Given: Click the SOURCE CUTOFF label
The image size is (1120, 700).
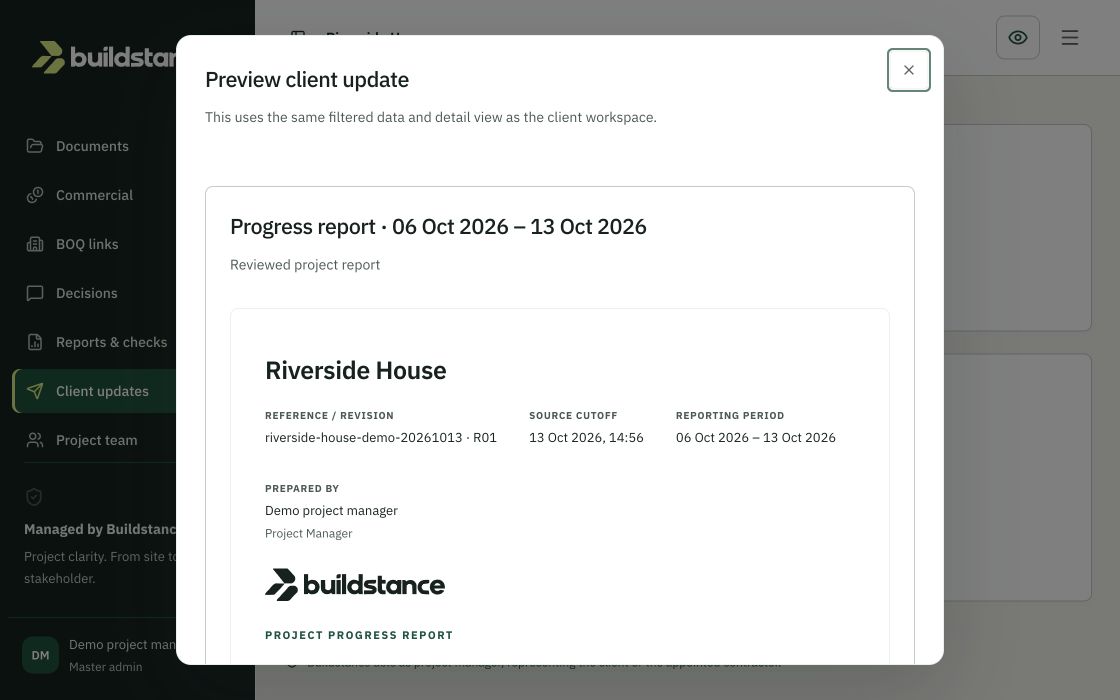Looking at the screenshot, I should pos(573,415).
